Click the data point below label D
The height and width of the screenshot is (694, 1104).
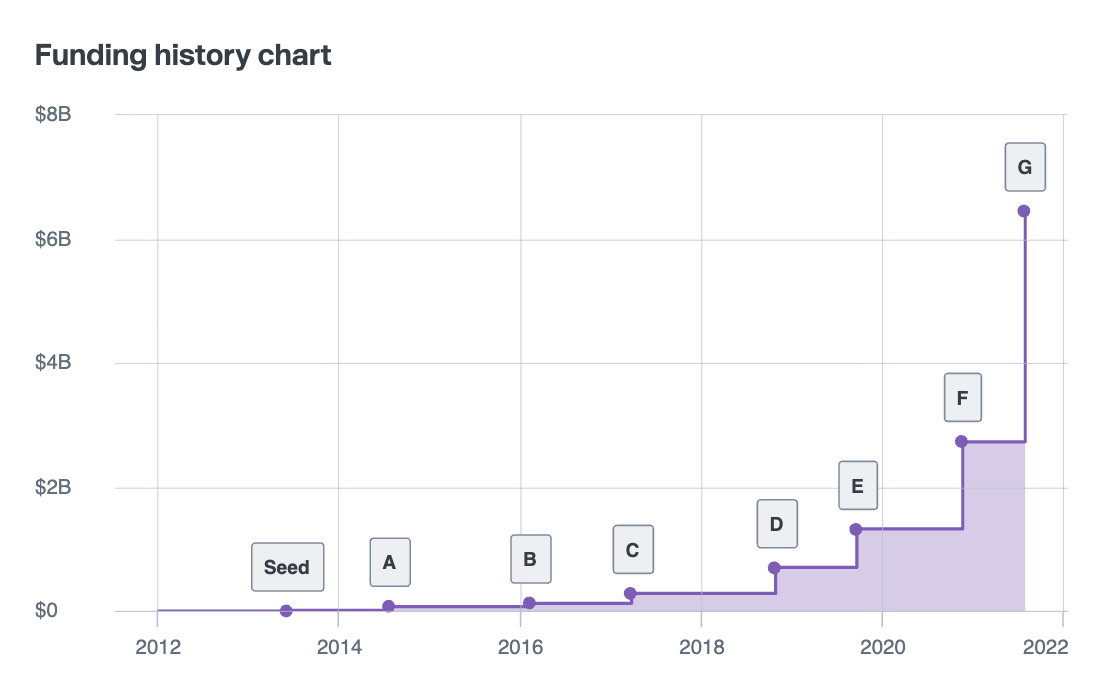click(x=774, y=568)
